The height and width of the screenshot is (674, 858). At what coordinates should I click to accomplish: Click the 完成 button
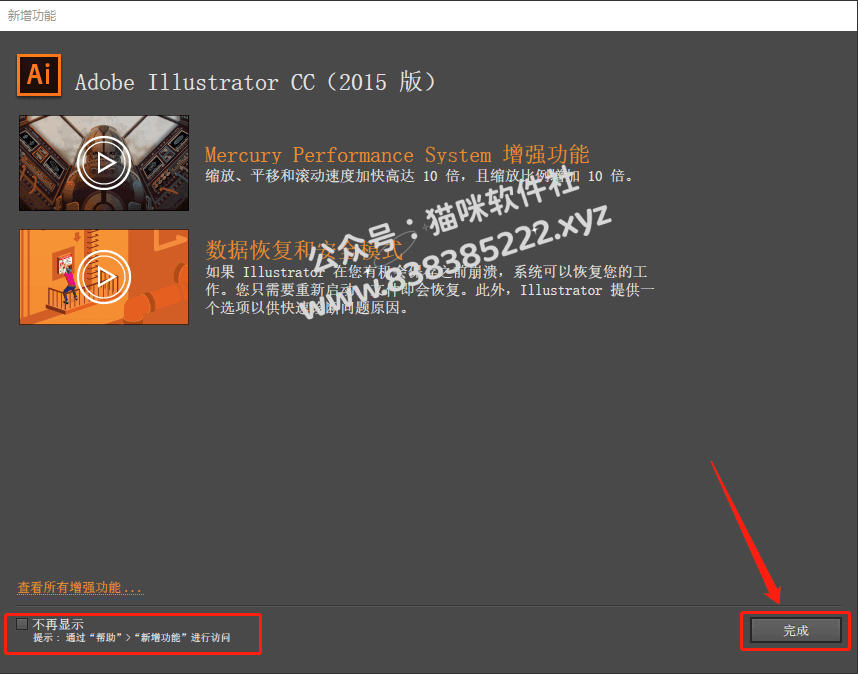(x=796, y=630)
